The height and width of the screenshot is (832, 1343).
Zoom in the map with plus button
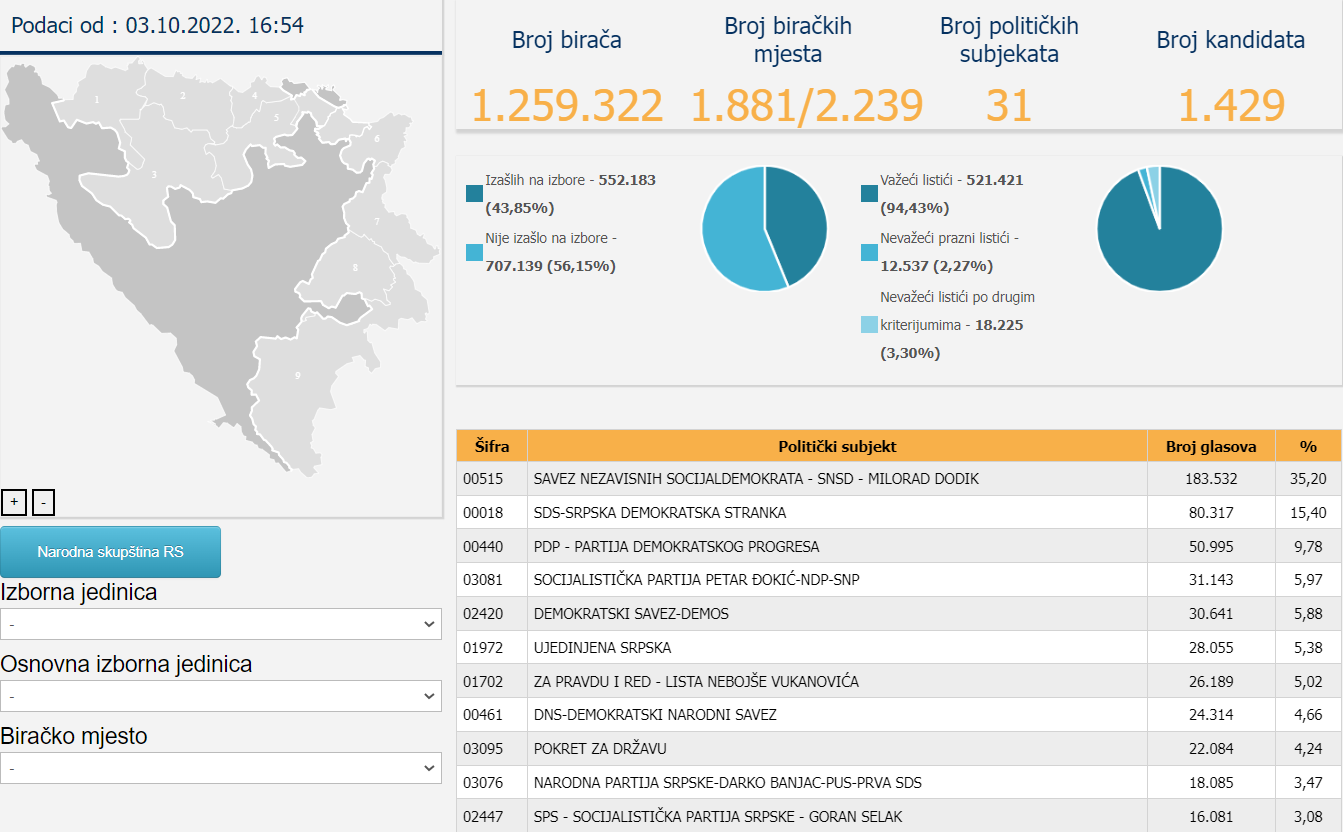point(15,502)
